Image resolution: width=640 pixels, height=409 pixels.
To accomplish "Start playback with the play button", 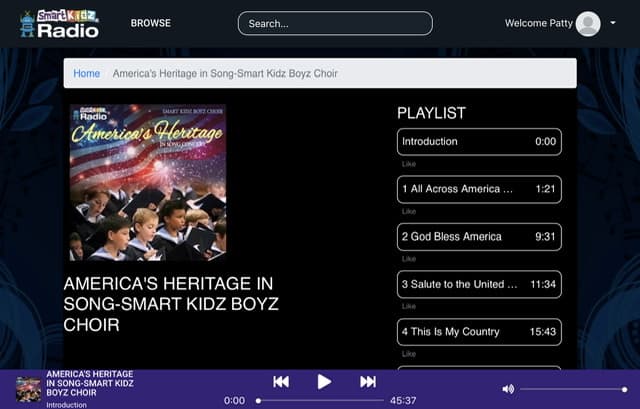I will click(x=324, y=382).
